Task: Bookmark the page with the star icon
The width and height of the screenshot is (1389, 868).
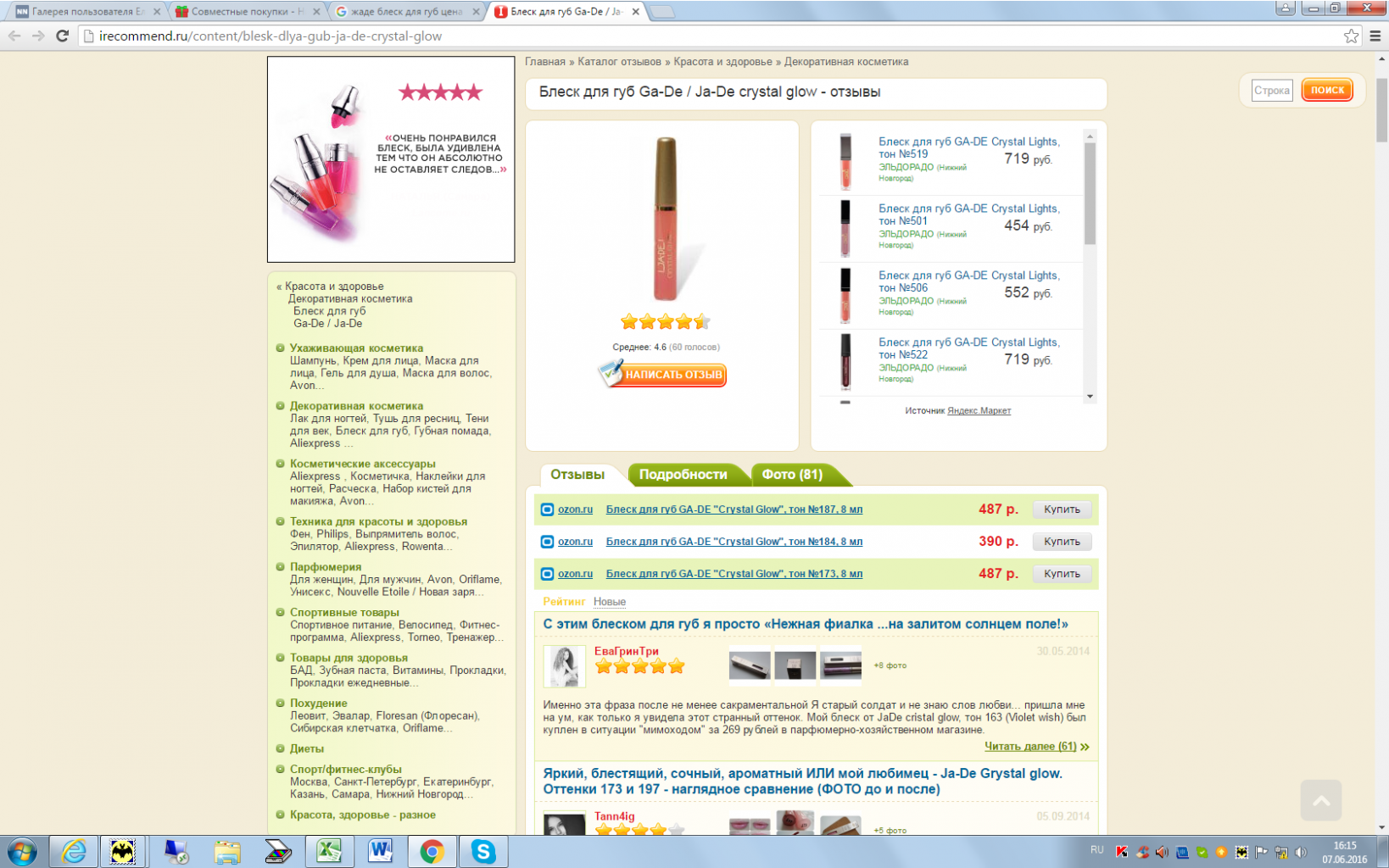Action: click(x=1351, y=36)
